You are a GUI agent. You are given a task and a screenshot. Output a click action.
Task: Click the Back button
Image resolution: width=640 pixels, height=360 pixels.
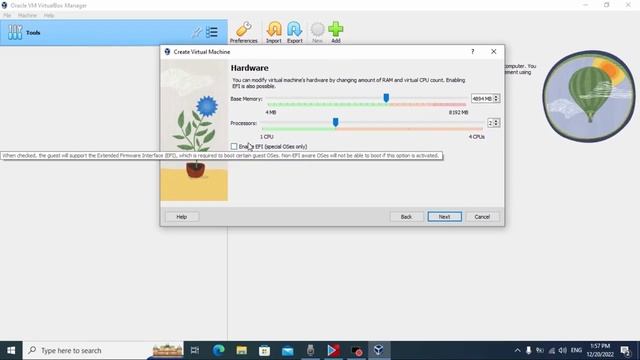pos(406,217)
